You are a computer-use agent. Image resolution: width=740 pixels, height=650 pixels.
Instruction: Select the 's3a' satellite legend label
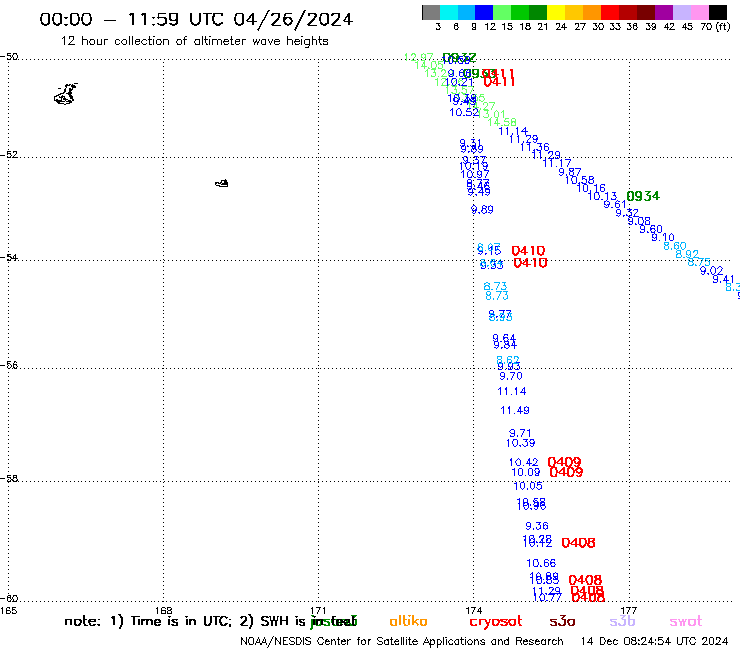point(562,621)
